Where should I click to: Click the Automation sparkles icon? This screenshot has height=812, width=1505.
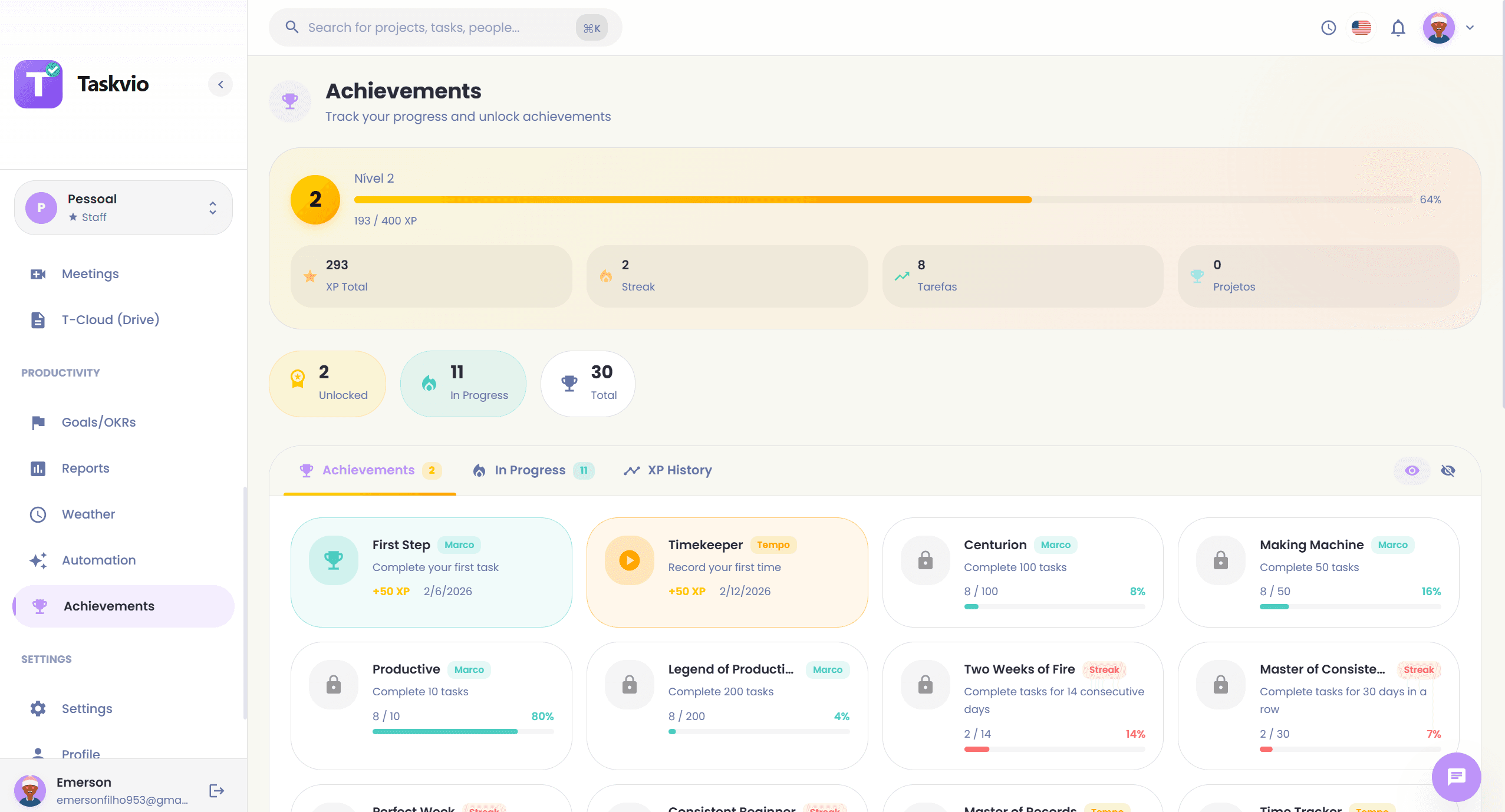(x=38, y=560)
